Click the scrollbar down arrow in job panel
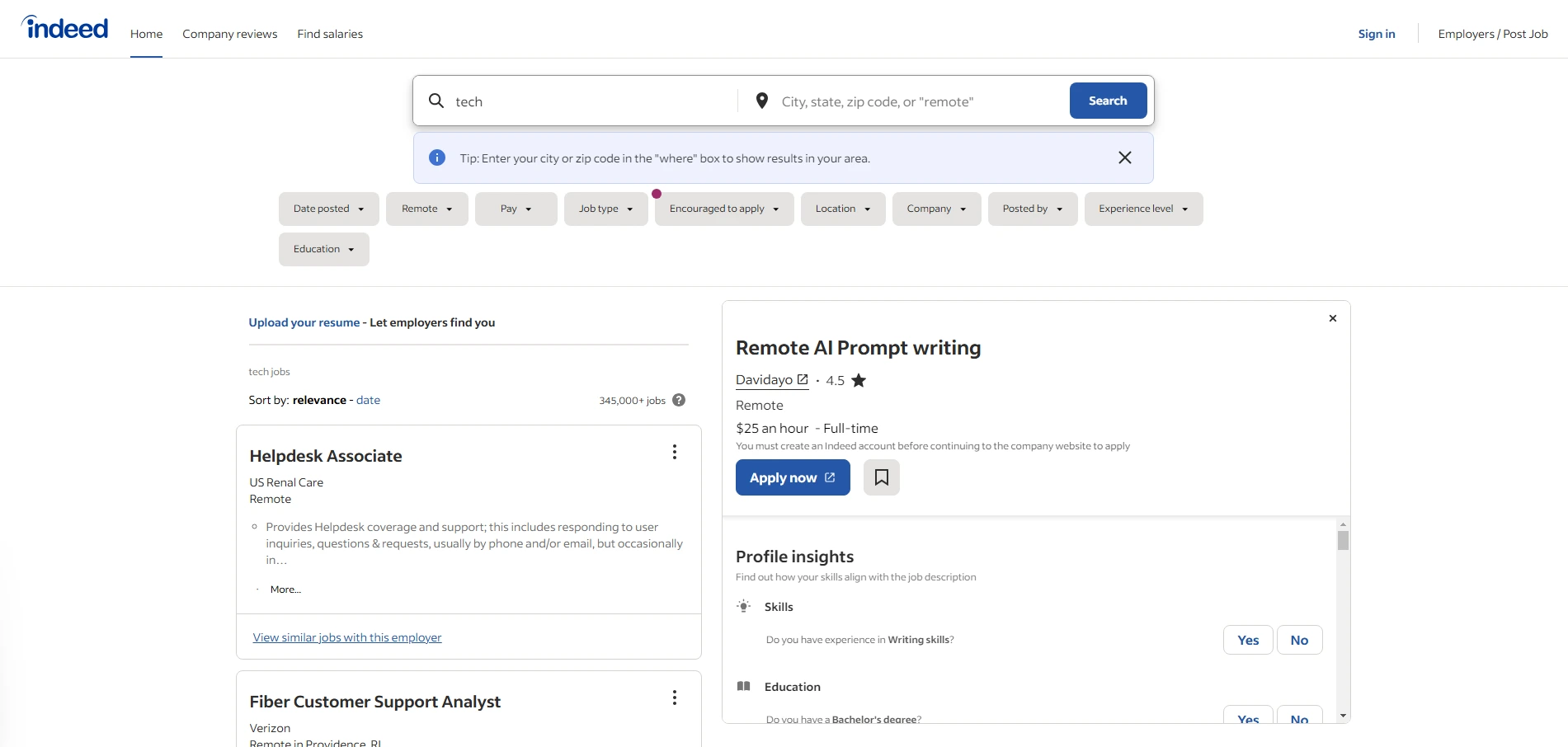This screenshot has height=747, width=1568. 1343,716
